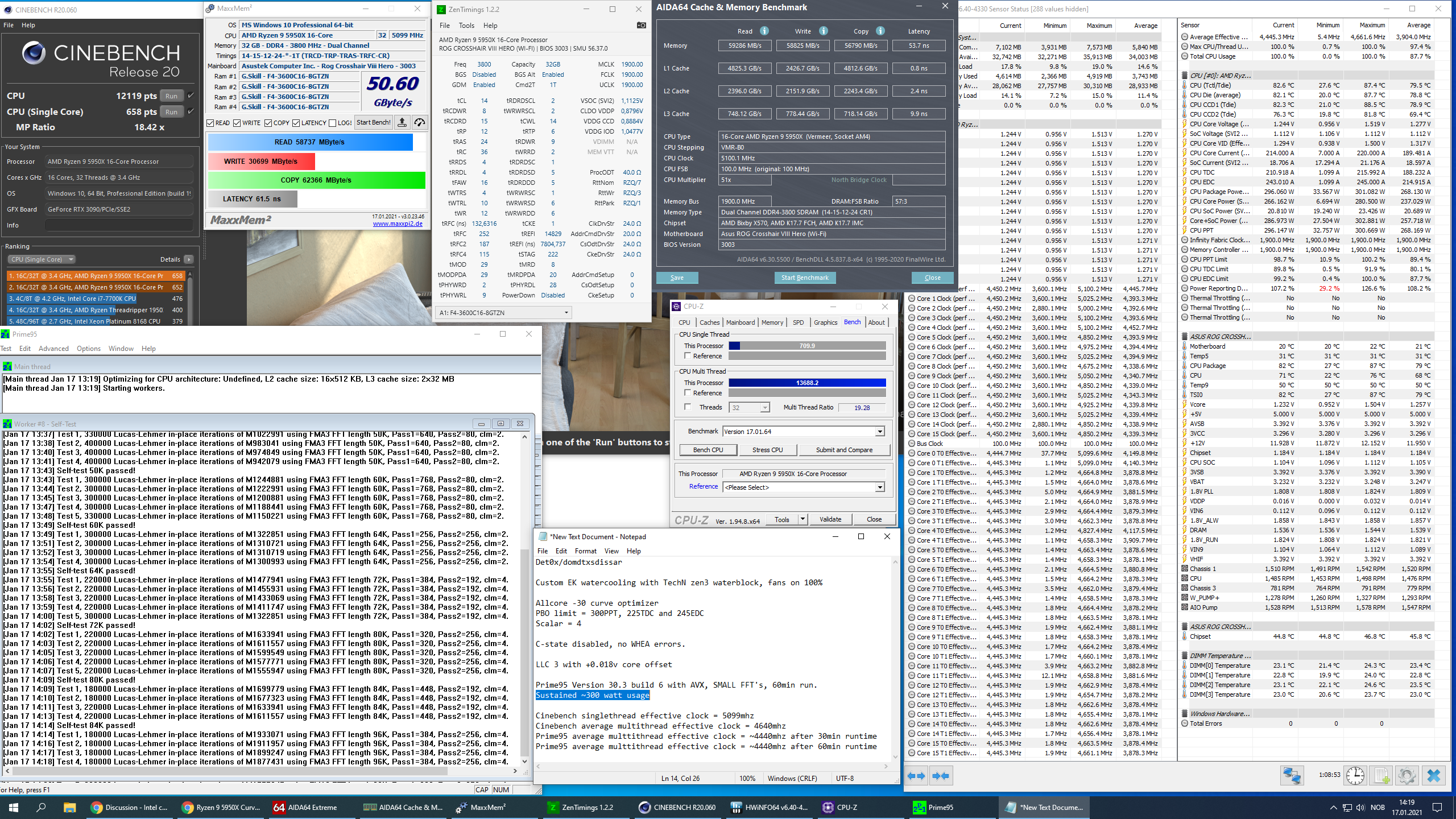Click ZenTimings camera screenshot icon
1456x819 pixels.
click(641, 25)
